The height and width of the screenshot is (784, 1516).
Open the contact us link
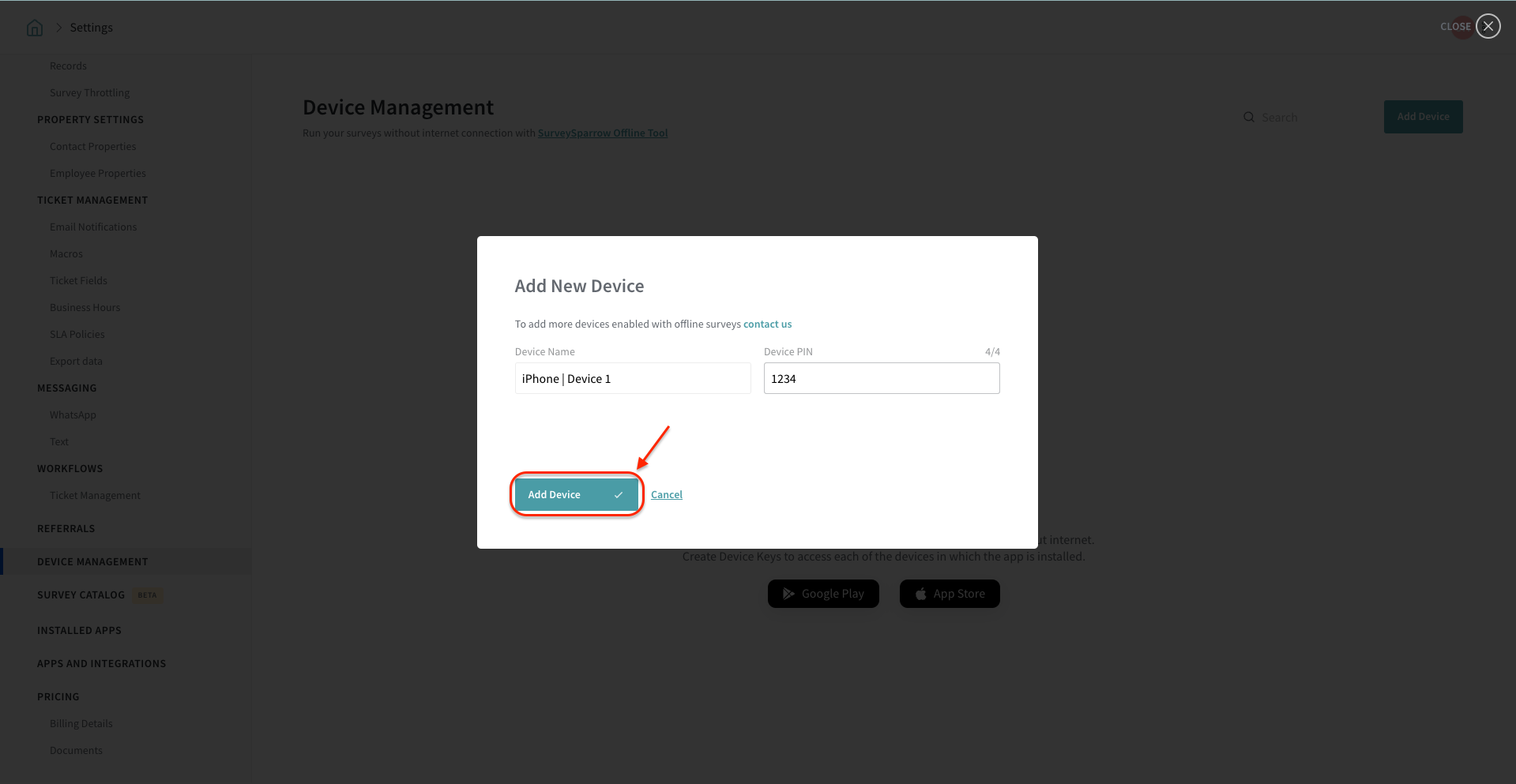tap(767, 324)
